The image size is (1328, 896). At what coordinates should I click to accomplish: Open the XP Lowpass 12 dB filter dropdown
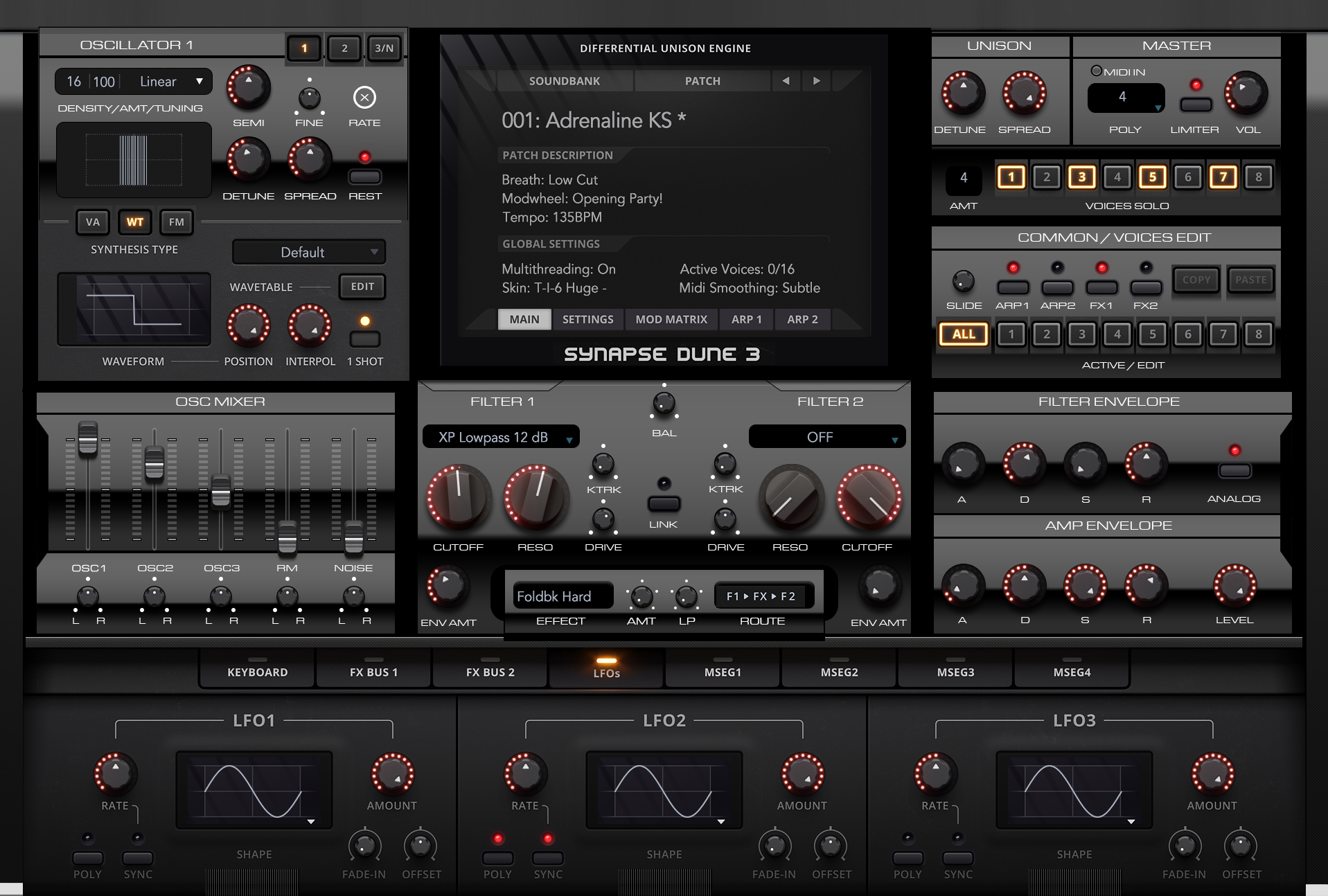coord(501,437)
